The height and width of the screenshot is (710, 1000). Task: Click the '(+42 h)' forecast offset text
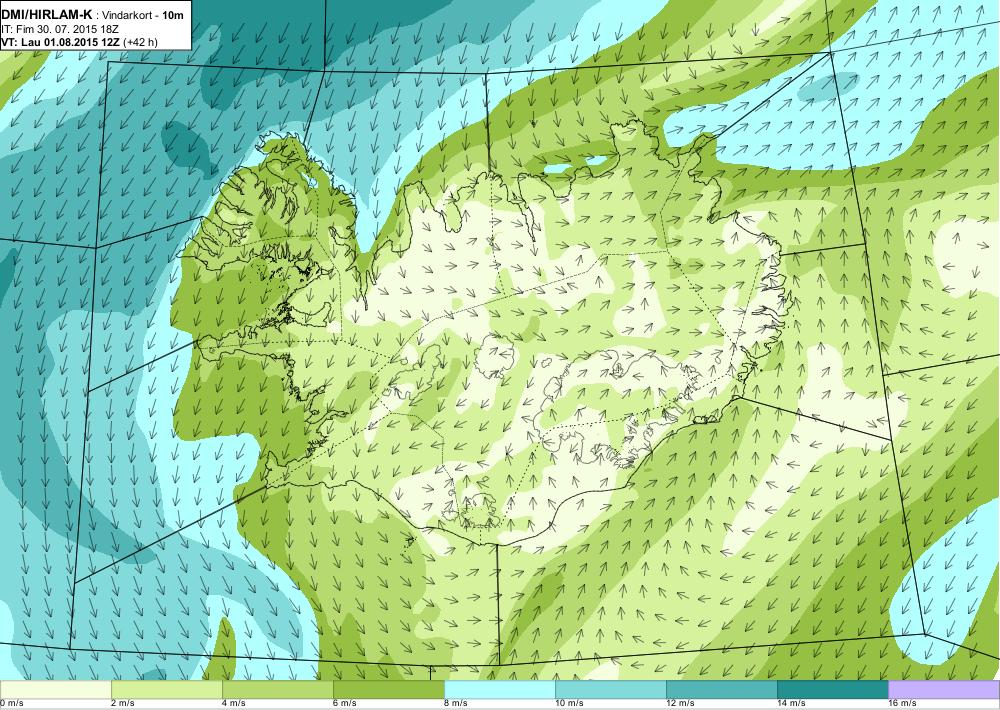pyautogui.click(x=141, y=42)
